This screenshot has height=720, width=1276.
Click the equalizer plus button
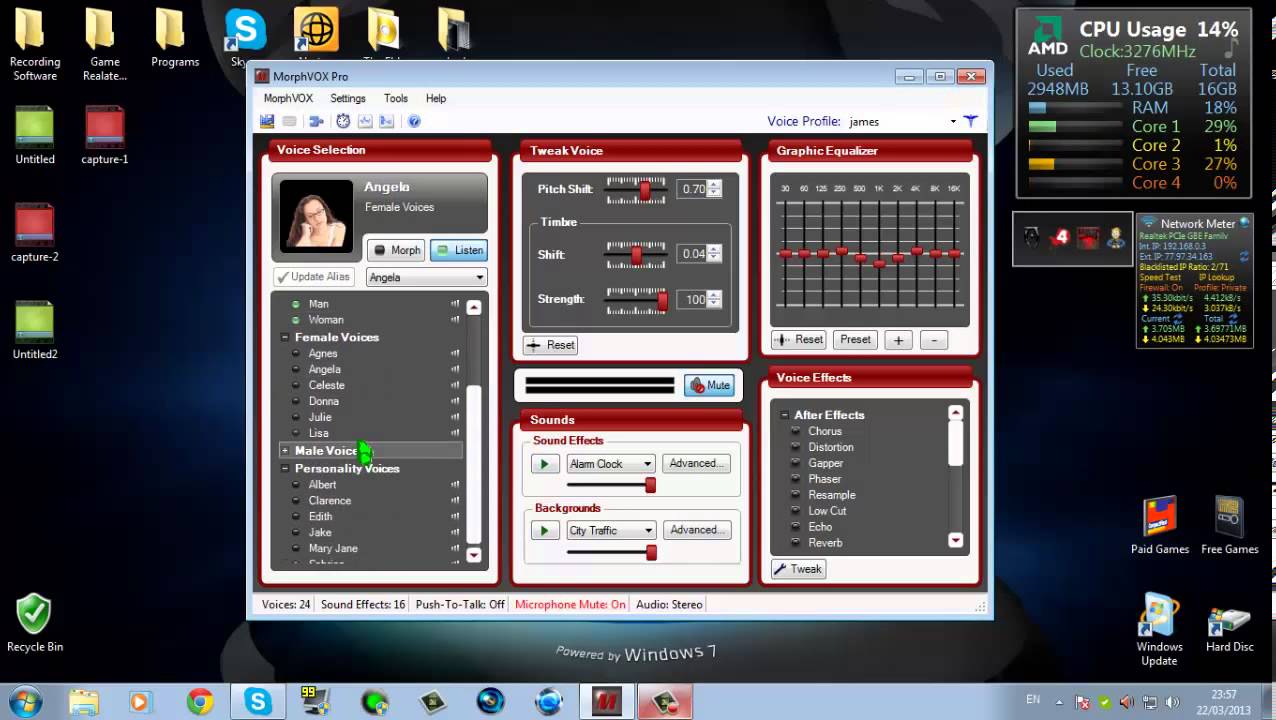click(x=898, y=340)
